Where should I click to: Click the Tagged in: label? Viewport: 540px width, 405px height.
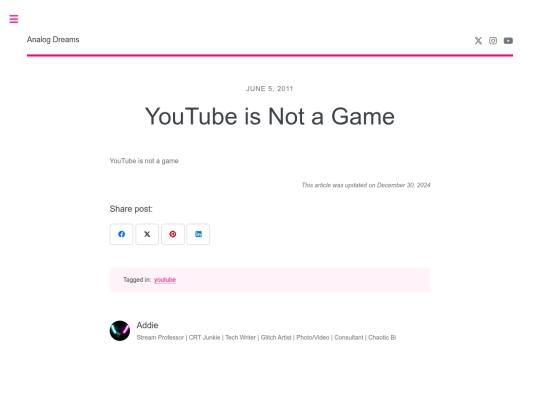[x=137, y=280]
